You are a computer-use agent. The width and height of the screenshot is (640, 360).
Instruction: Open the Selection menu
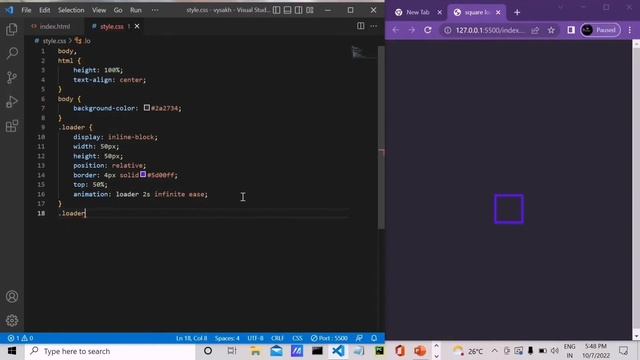[x=71, y=10]
